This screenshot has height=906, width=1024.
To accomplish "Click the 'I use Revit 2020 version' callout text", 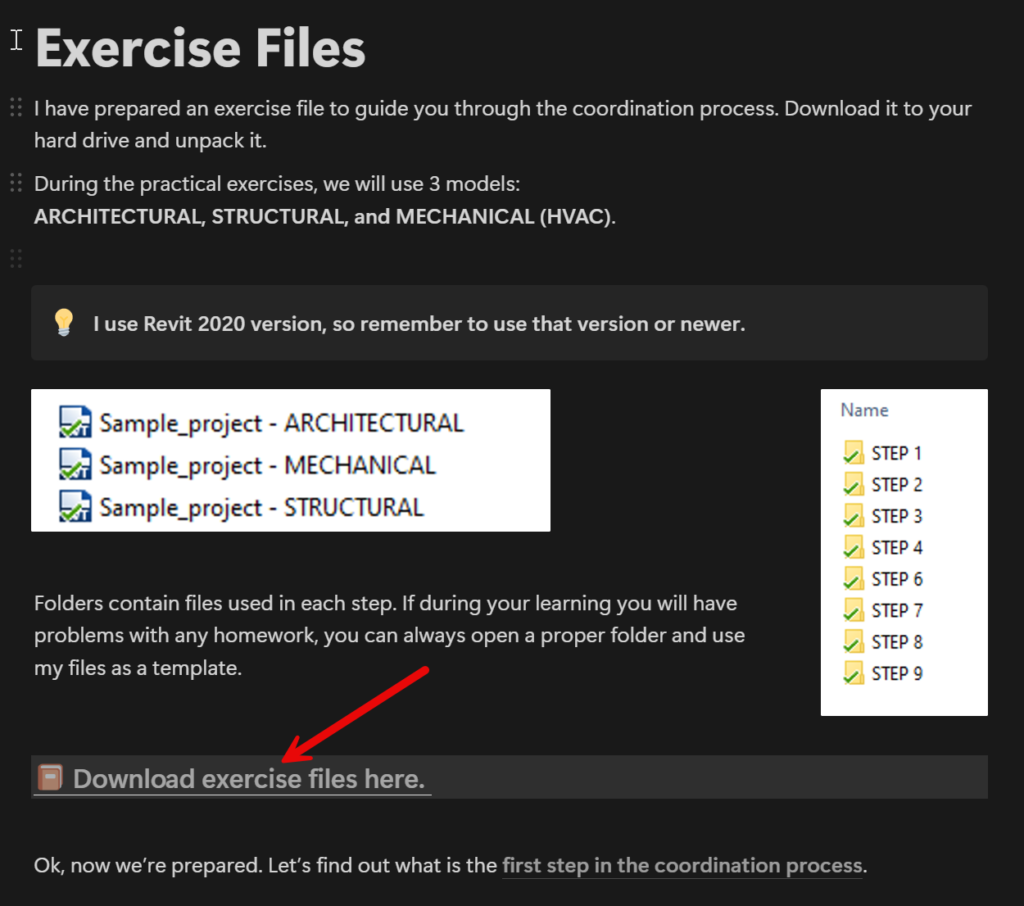I will tap(419, 324).
